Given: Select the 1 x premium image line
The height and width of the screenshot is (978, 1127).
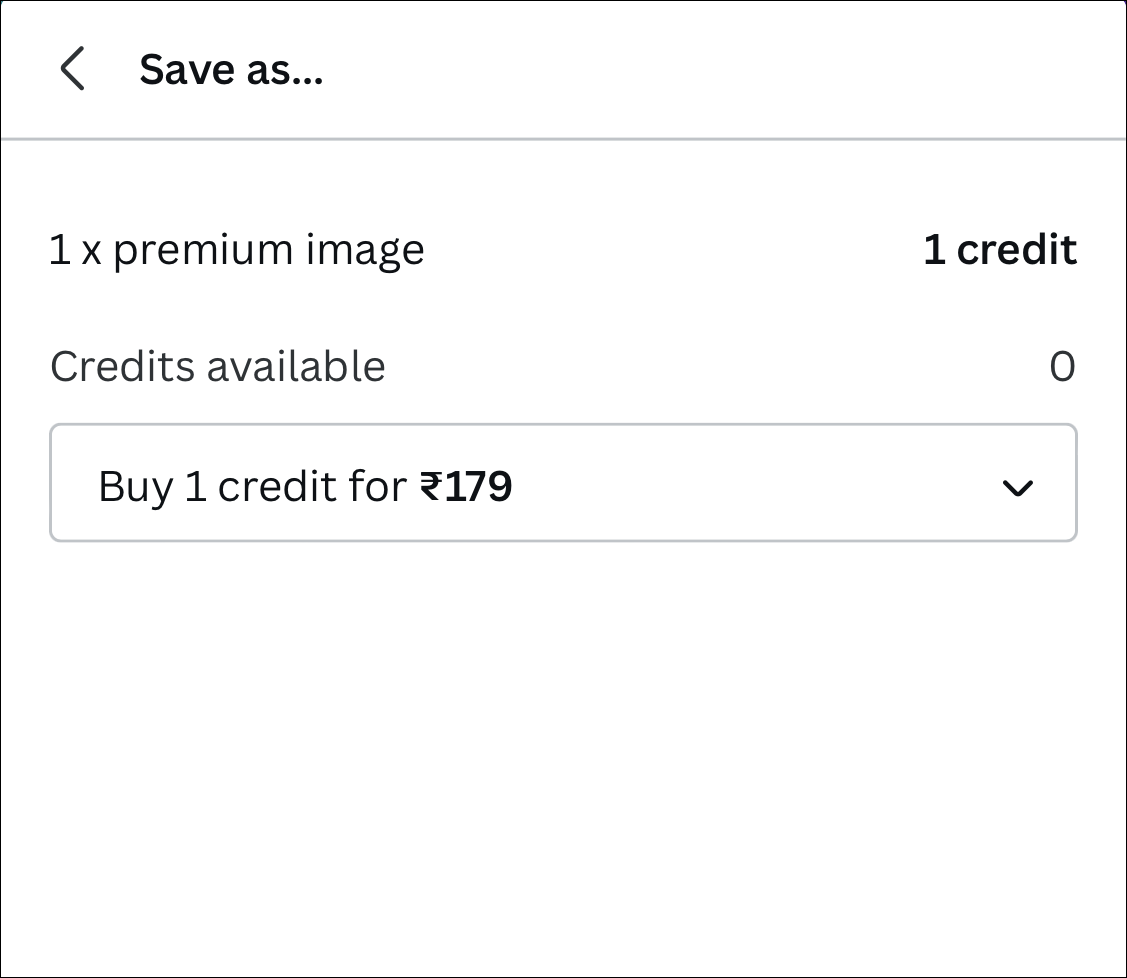Looking at the screenshot, I should pos(236,250).
